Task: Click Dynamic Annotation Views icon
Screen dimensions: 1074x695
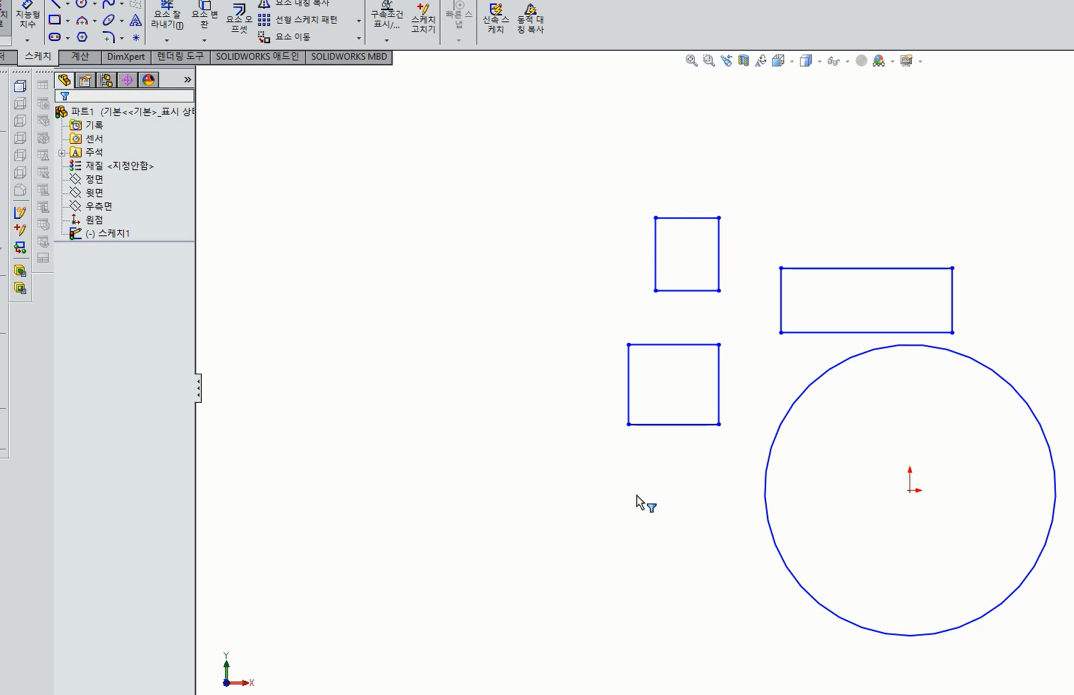Action: pos(761,61)
